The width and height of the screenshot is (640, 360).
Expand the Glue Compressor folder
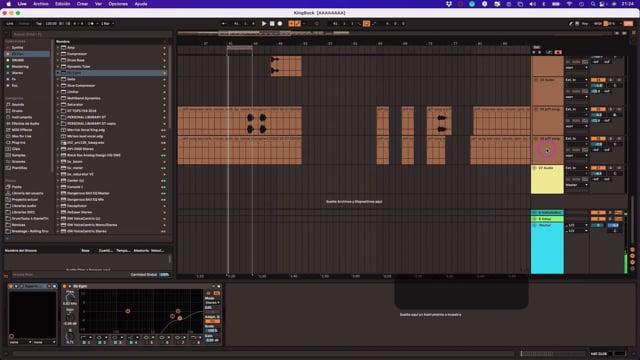click(58, 85)
